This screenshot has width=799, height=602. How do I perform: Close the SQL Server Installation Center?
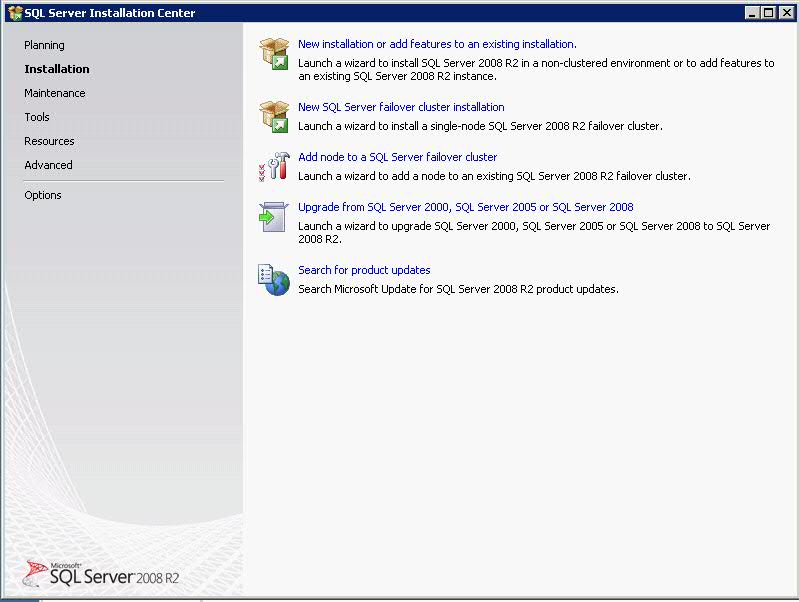click(786, 13)
